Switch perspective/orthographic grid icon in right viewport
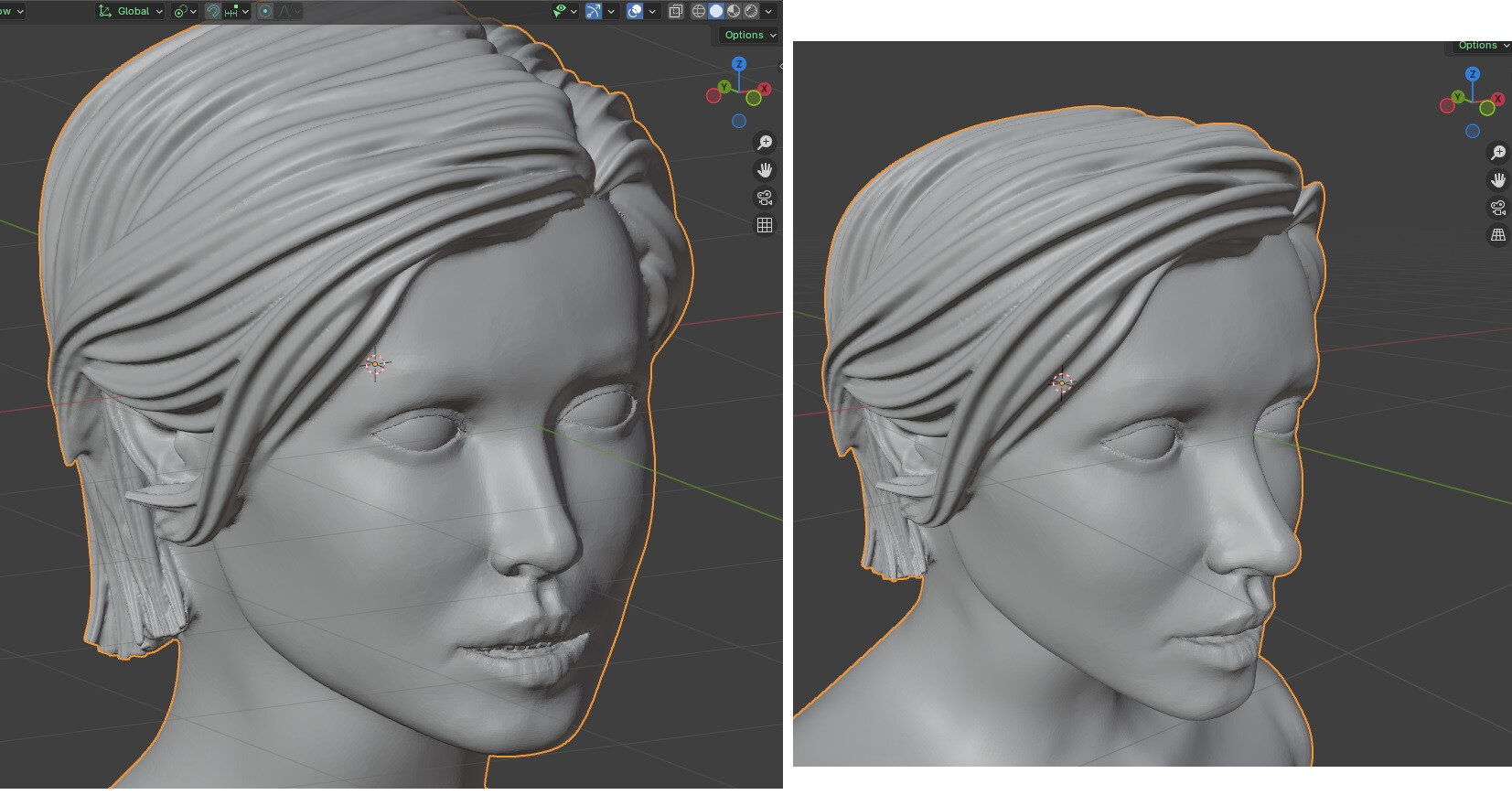 pyautogui.click(x=1498, y=235)
